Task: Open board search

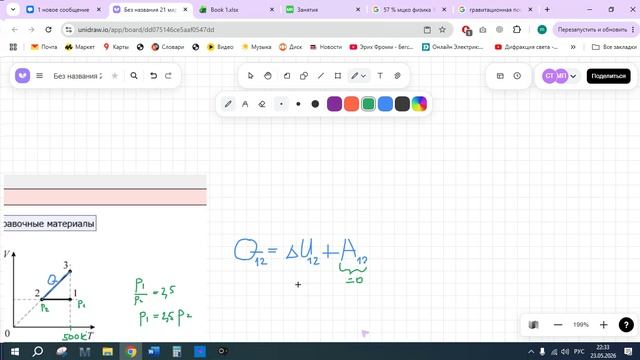Action: point(134,76)
